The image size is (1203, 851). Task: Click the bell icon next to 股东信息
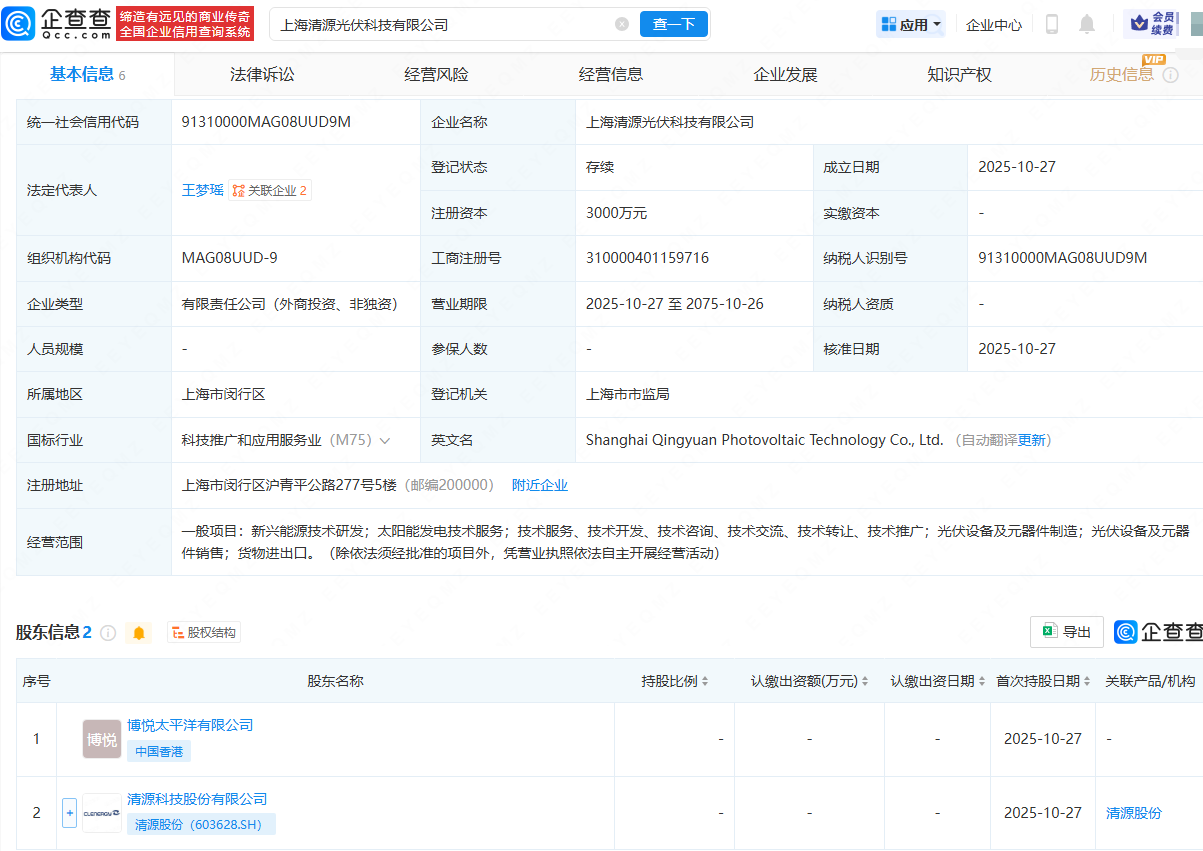click(x=139, y=632)
